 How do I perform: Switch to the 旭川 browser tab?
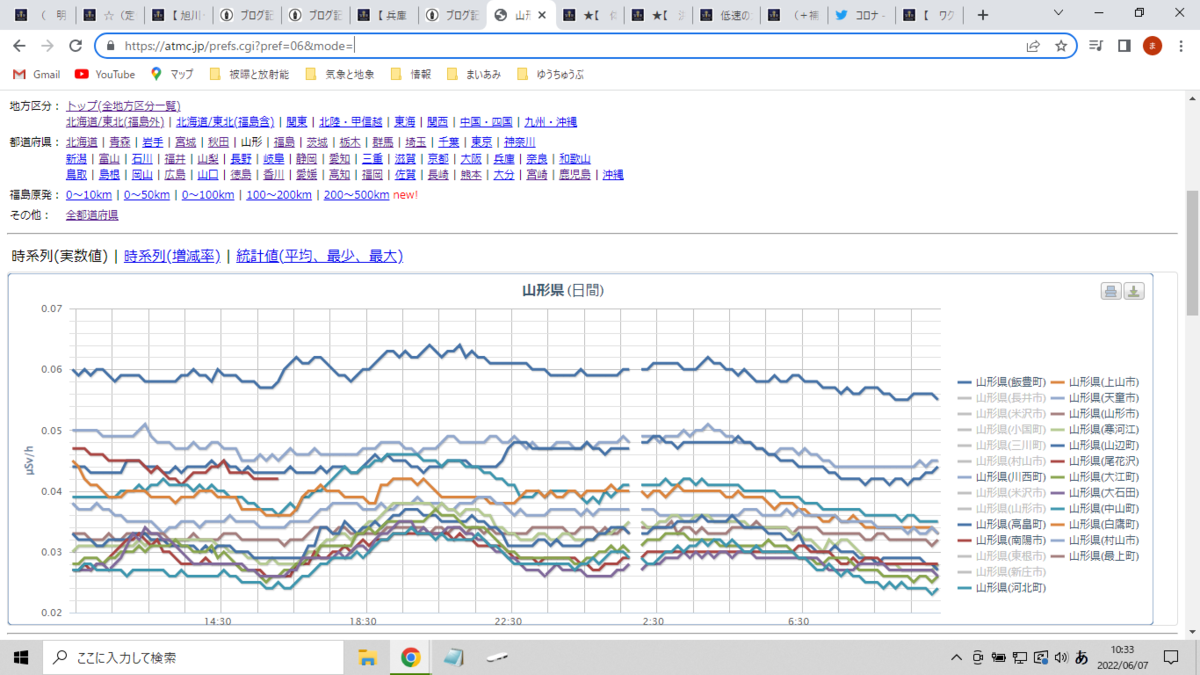tap(180, 16)
